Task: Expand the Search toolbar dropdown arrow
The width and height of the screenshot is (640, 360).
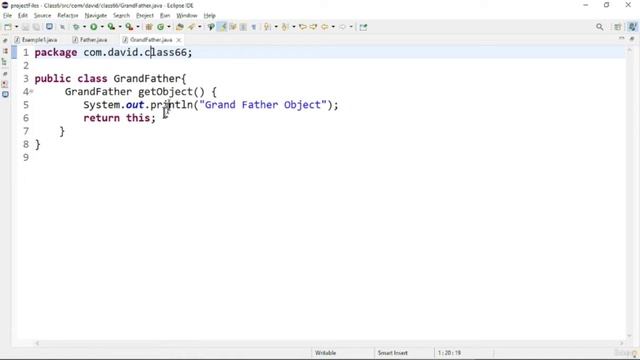Action: pos(200,27)
